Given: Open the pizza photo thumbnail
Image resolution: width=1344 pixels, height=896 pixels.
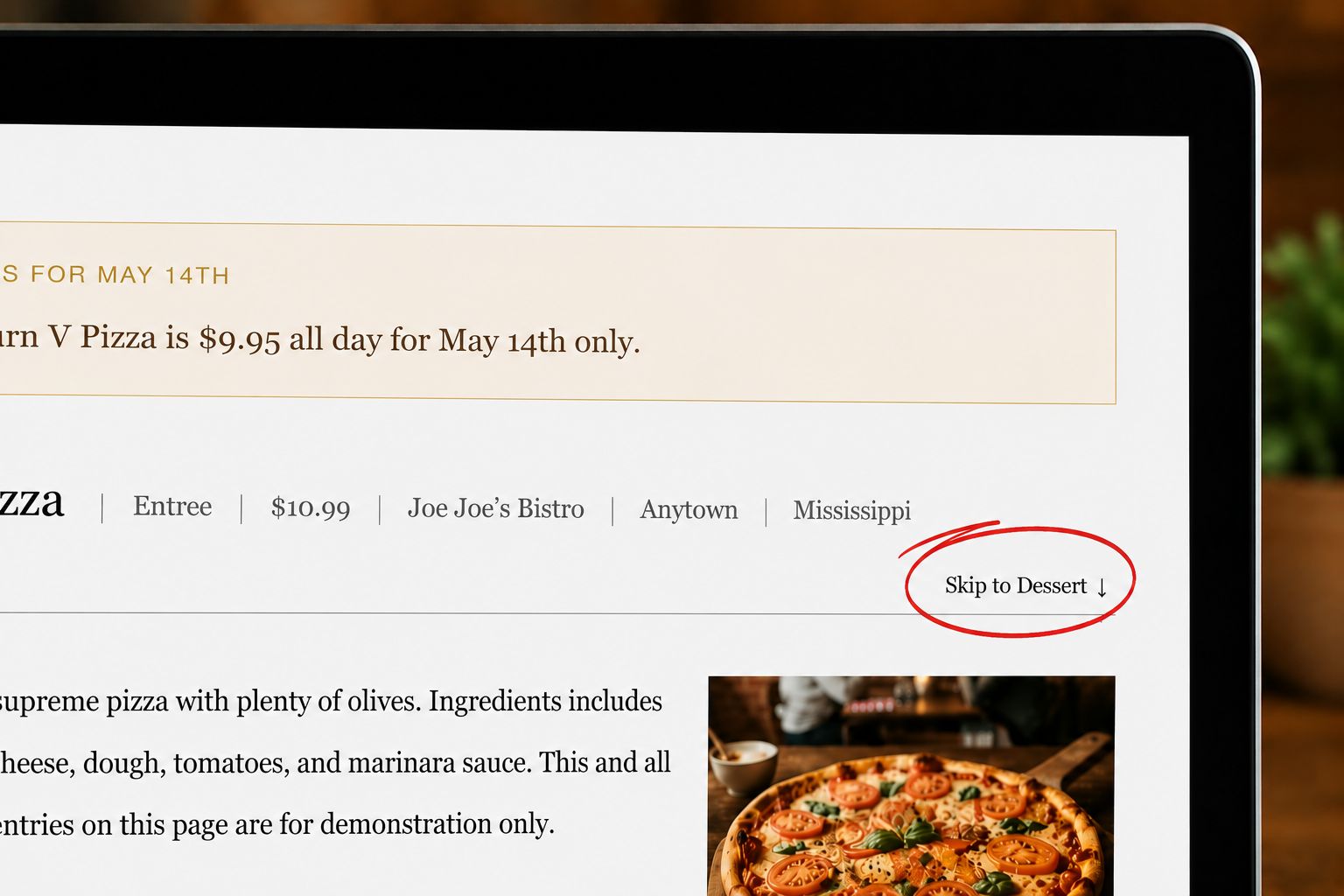Looking at the screenshot, I should [x=911, y=786].
